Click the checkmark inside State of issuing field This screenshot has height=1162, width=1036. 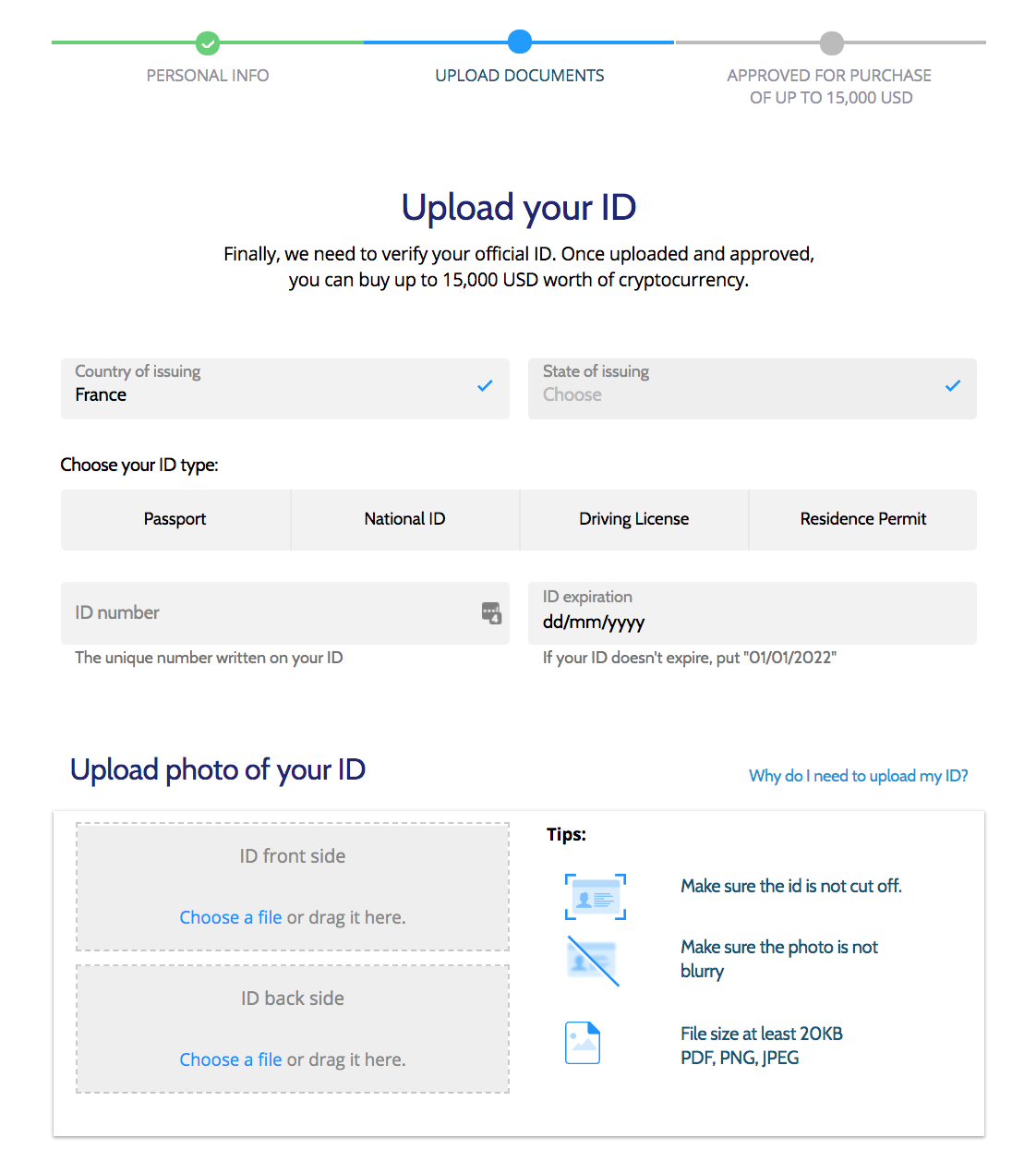click(x=952, y=385)
